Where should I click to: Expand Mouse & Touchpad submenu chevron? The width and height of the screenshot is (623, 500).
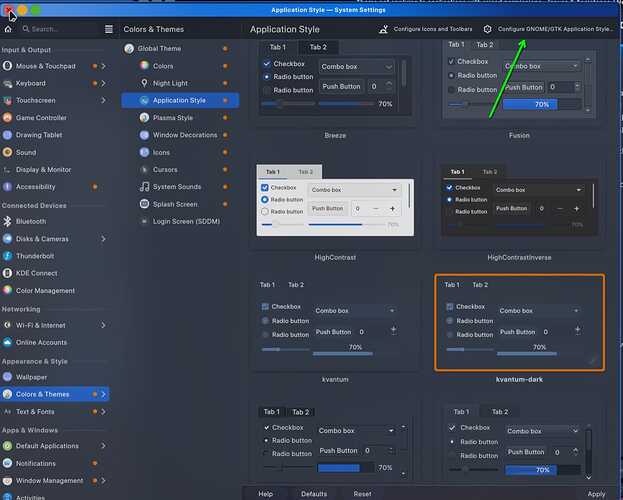tap(103, 66)
